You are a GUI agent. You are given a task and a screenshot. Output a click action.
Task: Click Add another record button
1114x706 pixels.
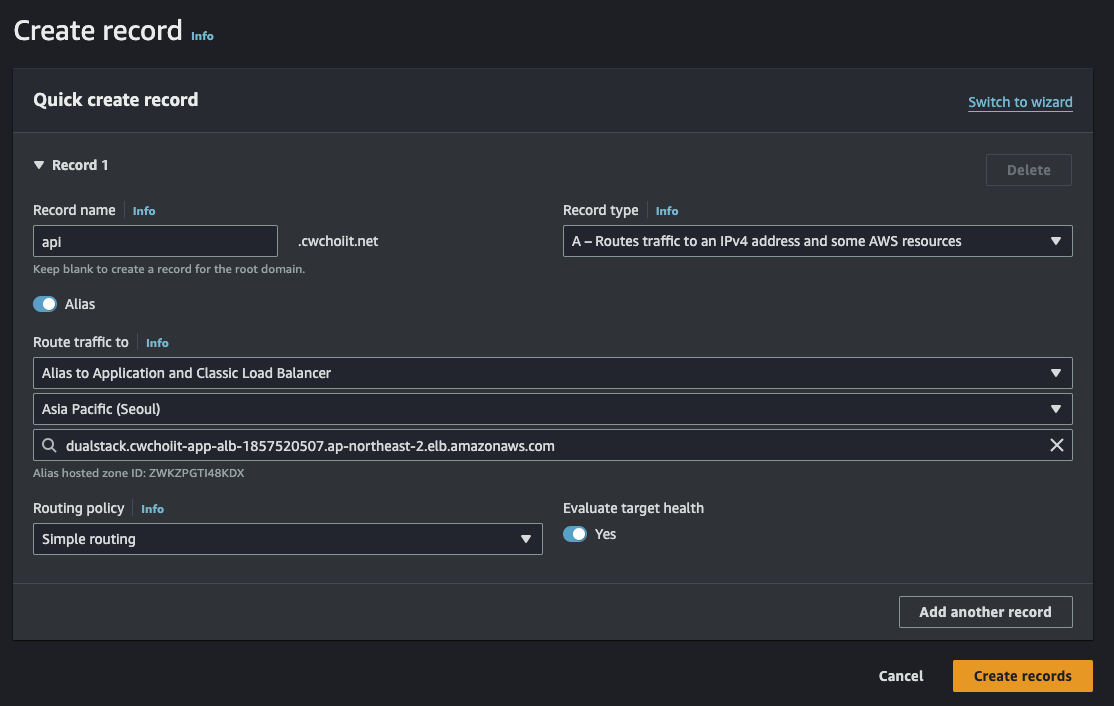coord(985,612)
